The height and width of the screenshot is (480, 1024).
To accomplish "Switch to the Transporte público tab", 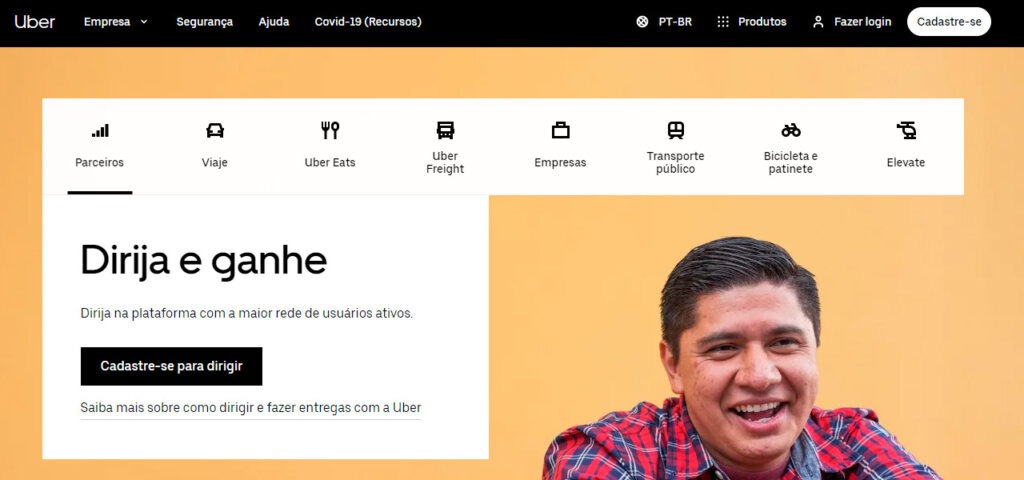I will (675, 163).
